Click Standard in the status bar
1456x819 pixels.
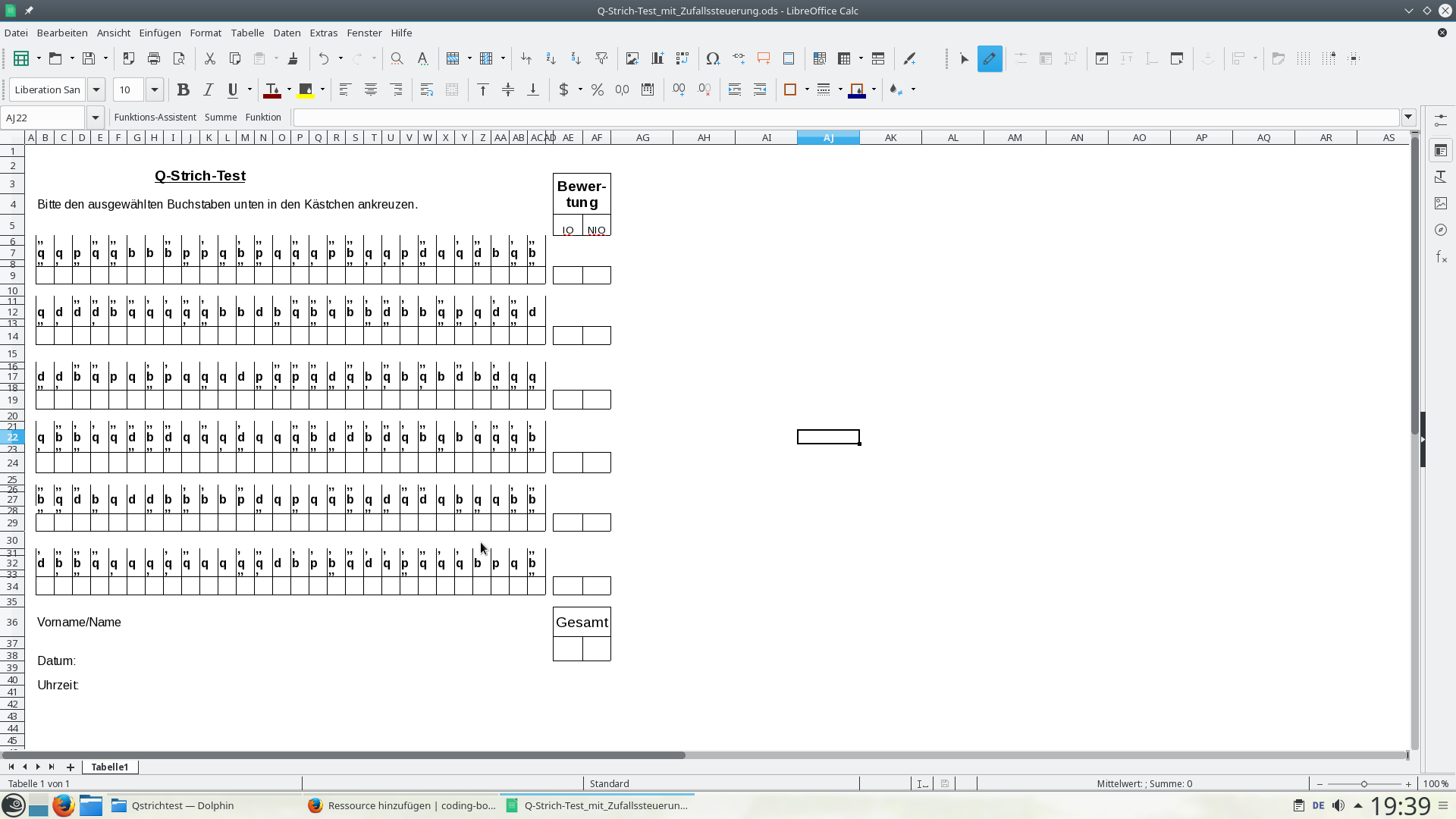(609, 783)
